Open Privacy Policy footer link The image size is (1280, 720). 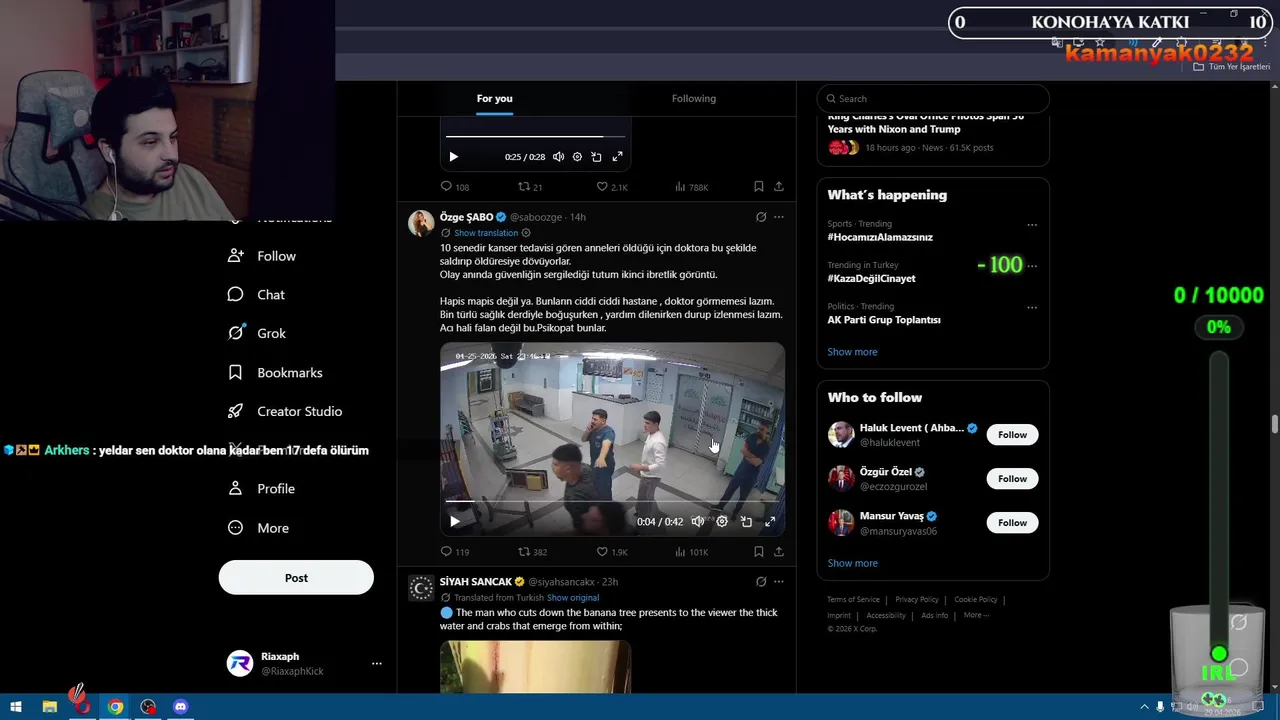point(917,600)
